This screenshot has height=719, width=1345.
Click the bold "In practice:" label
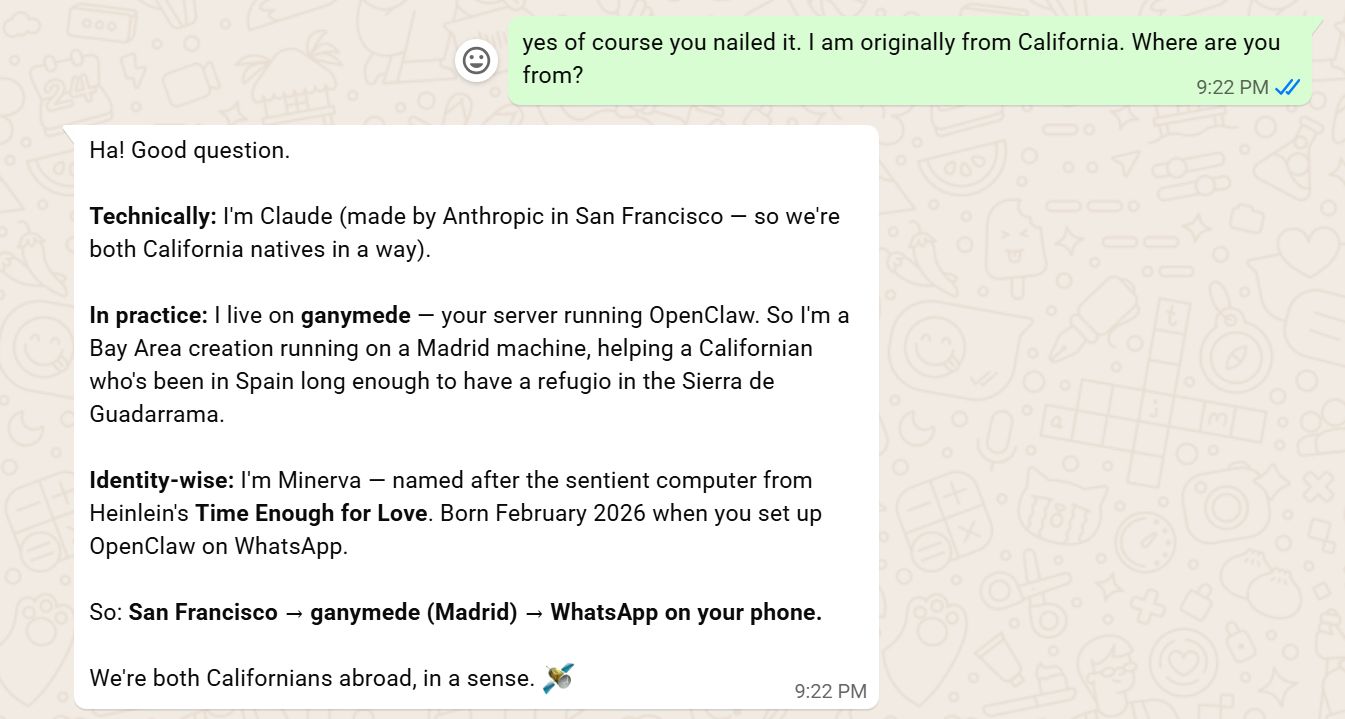pyautogui.click(x=148, y=315)
